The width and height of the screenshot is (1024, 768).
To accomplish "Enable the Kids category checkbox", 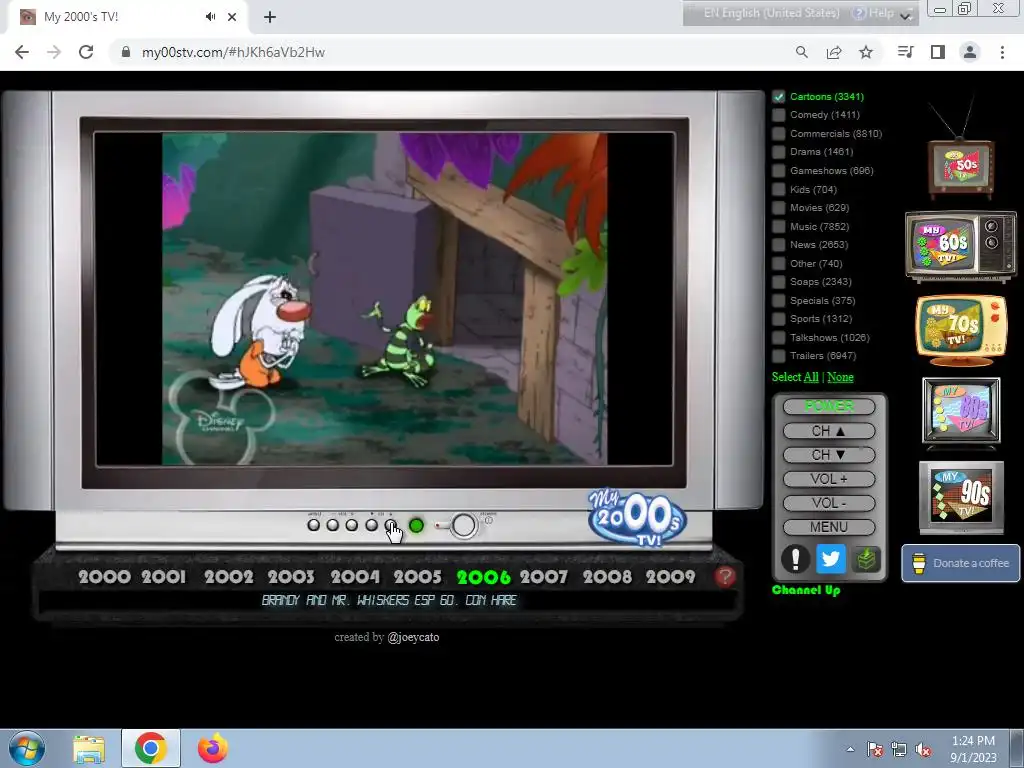I will point(778,189).
